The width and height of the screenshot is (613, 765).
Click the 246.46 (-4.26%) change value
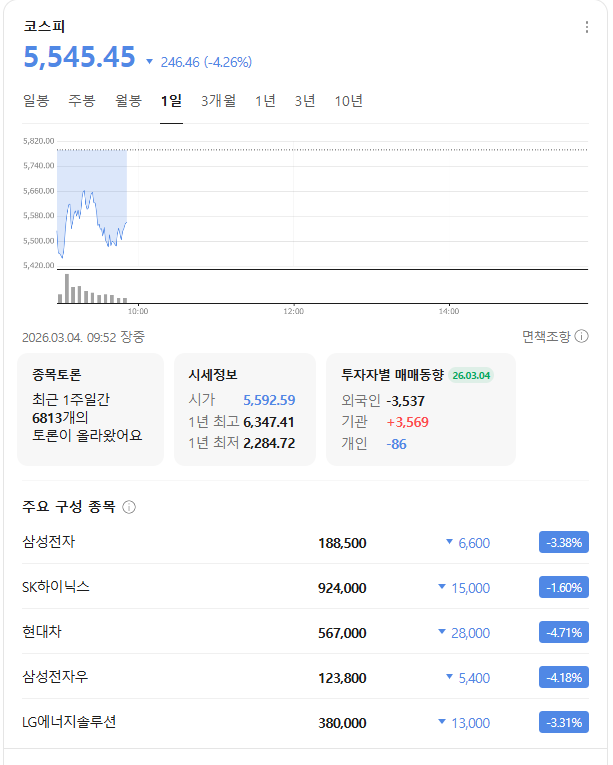pos(206,62)
